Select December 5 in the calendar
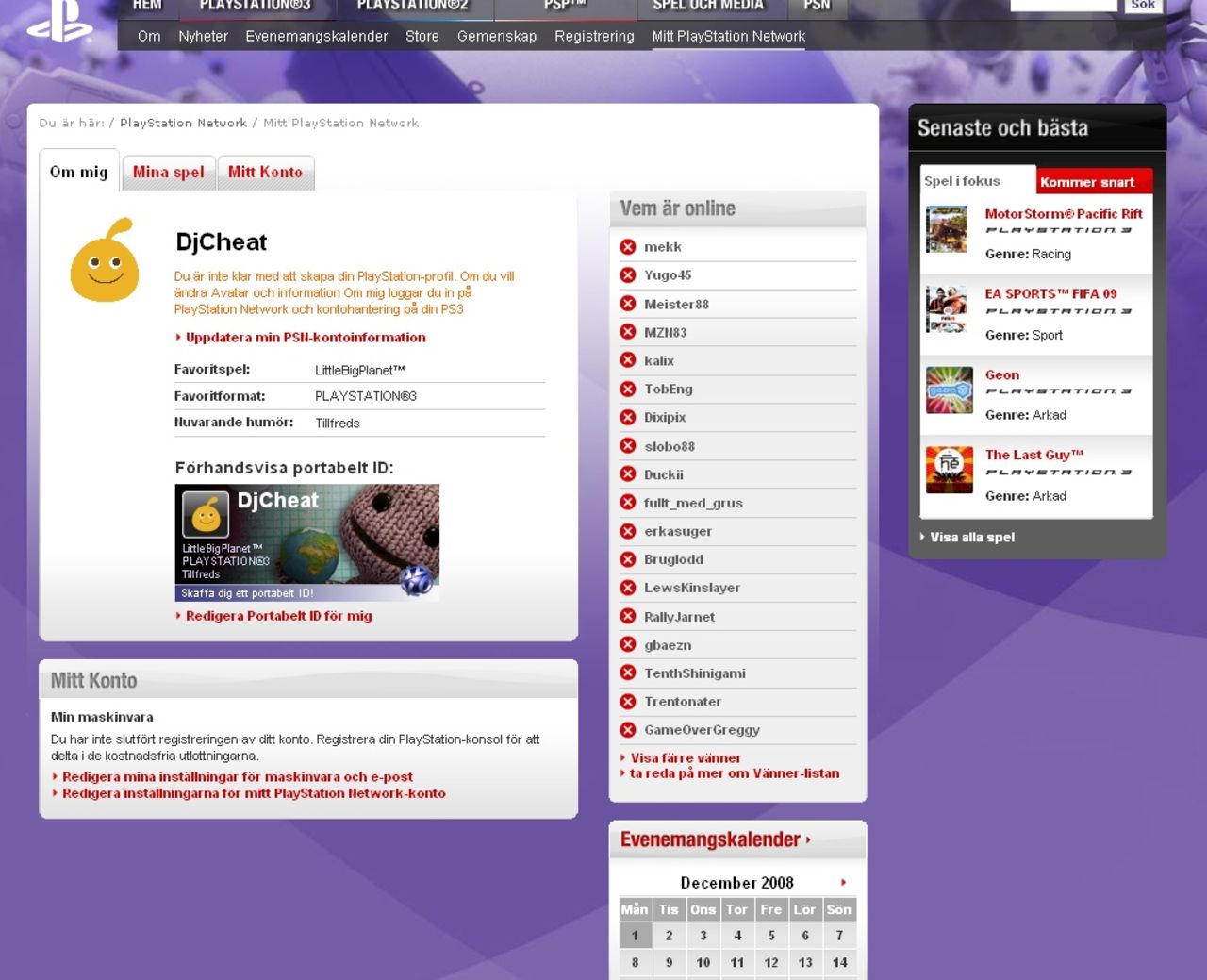This screenshot has height=980, width=1207. [771, 936]
